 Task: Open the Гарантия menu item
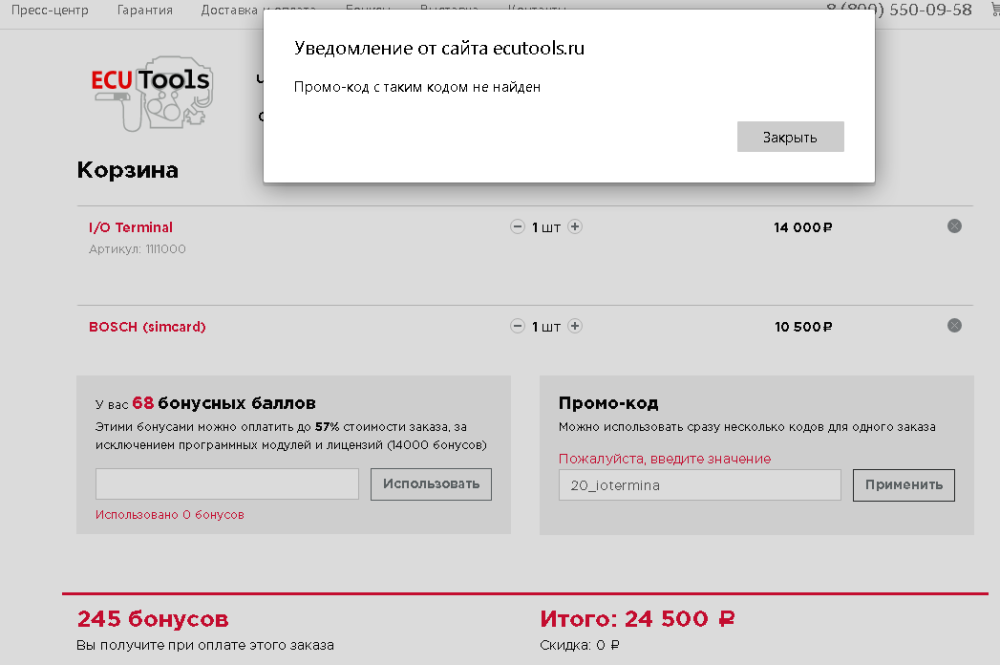click(145, 10)
